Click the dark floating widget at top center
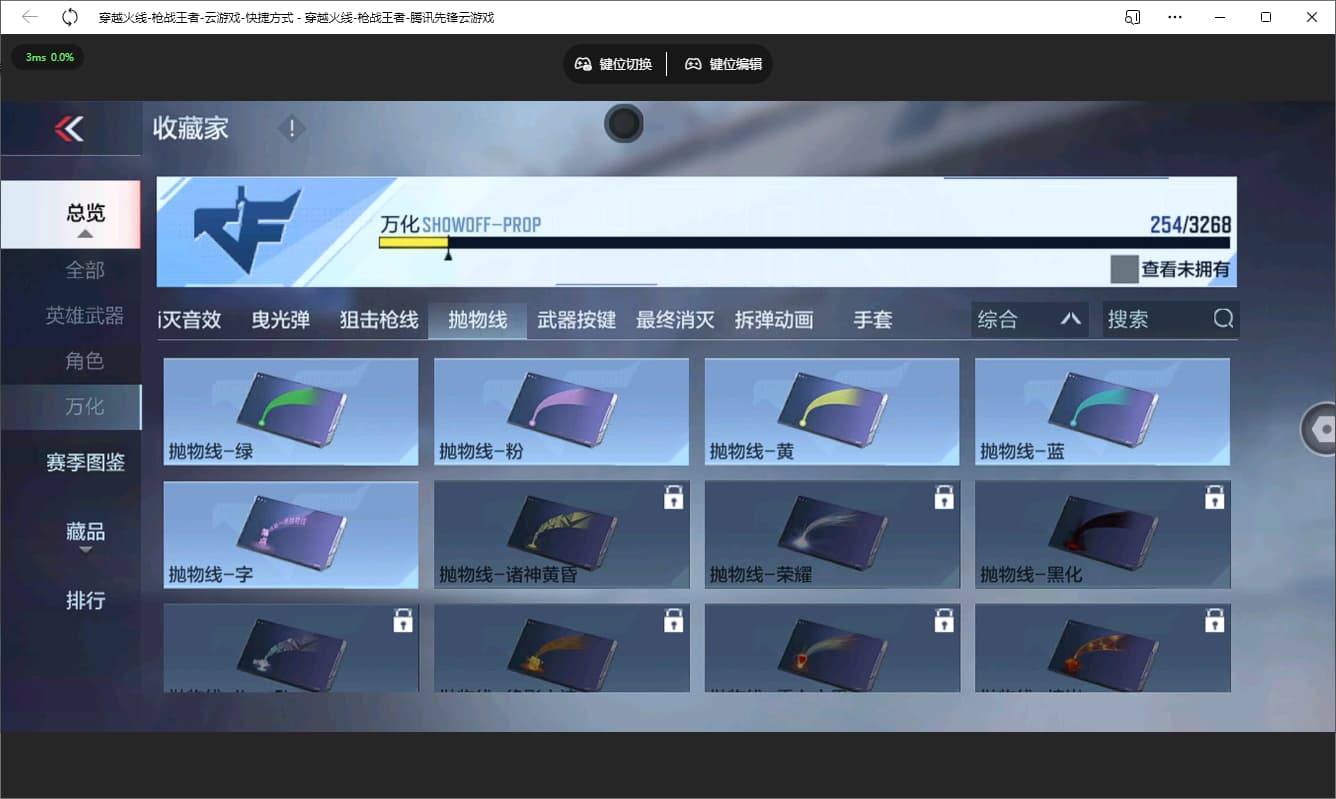The image size is (1336, 799). tap(623, 124)
